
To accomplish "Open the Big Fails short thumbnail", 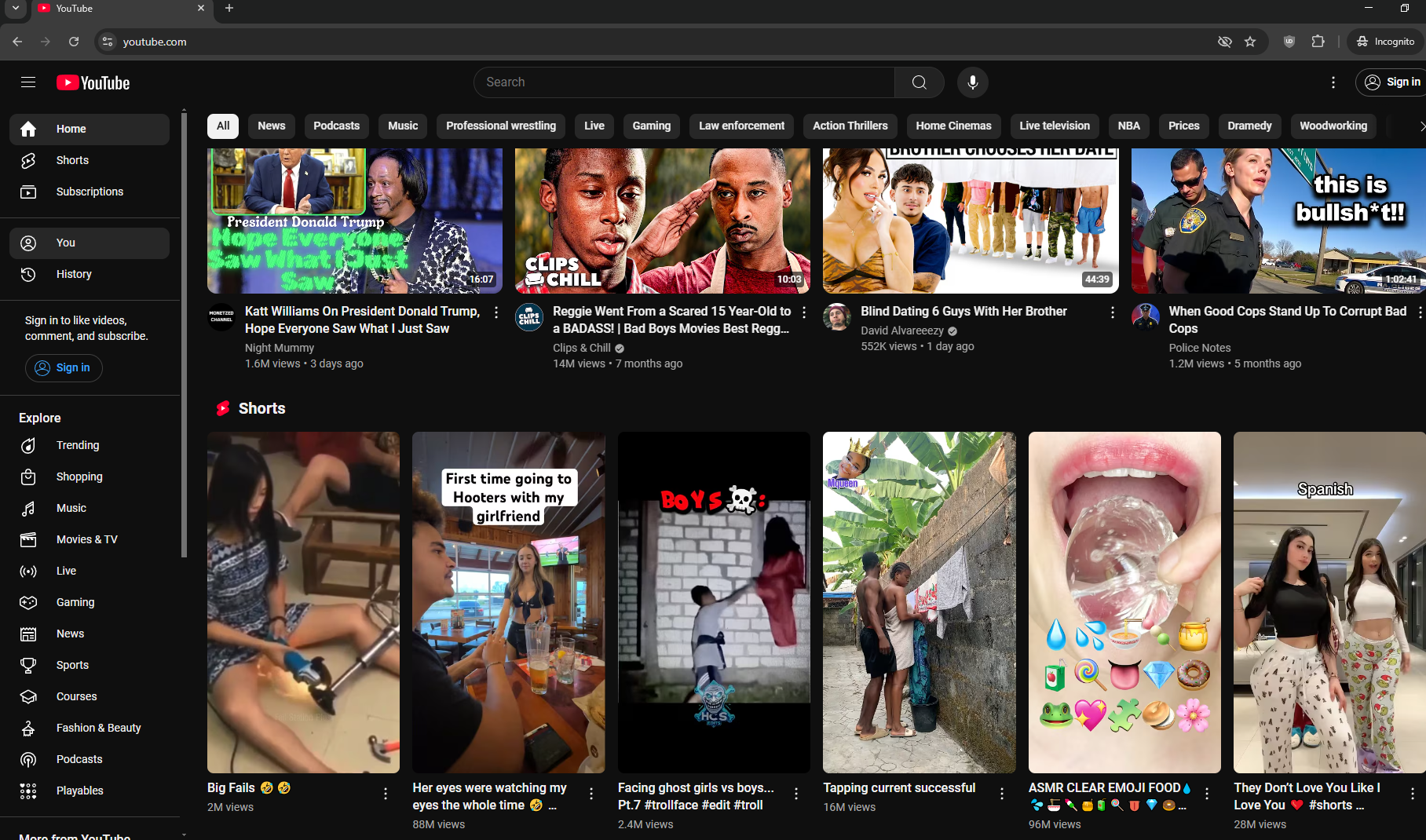I will [x=303, y=602].
